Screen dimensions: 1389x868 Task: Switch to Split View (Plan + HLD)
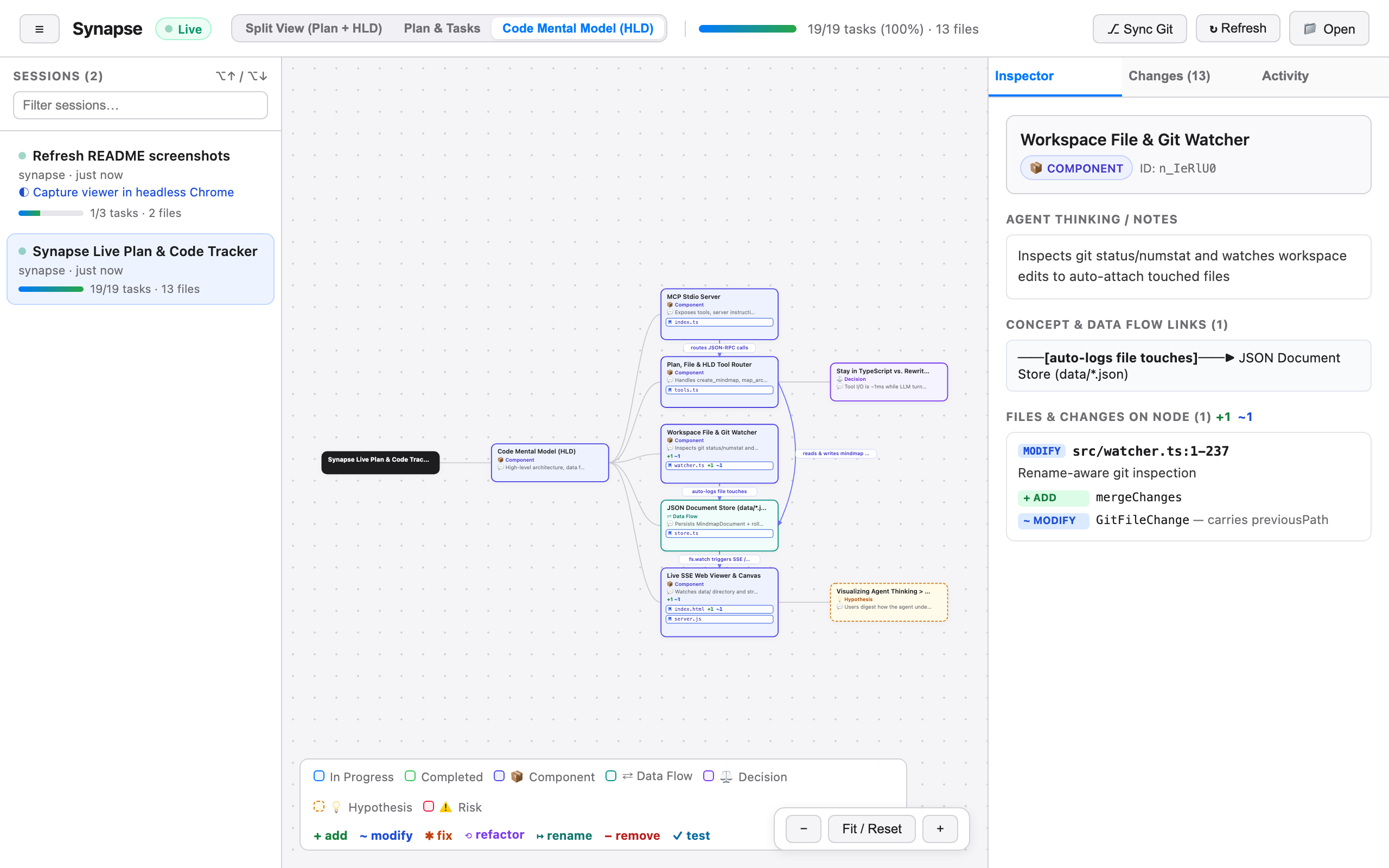click(314, 28)
